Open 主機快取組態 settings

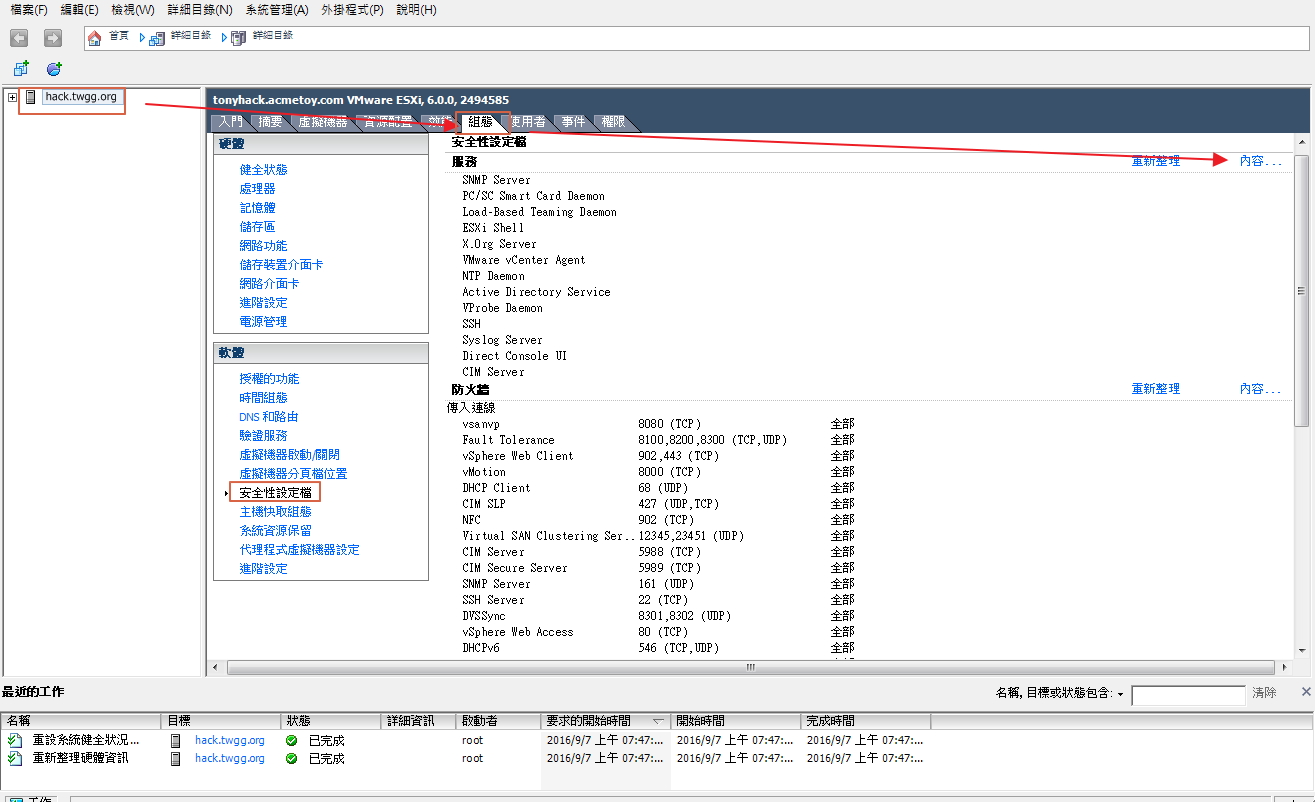click(275, 512)
